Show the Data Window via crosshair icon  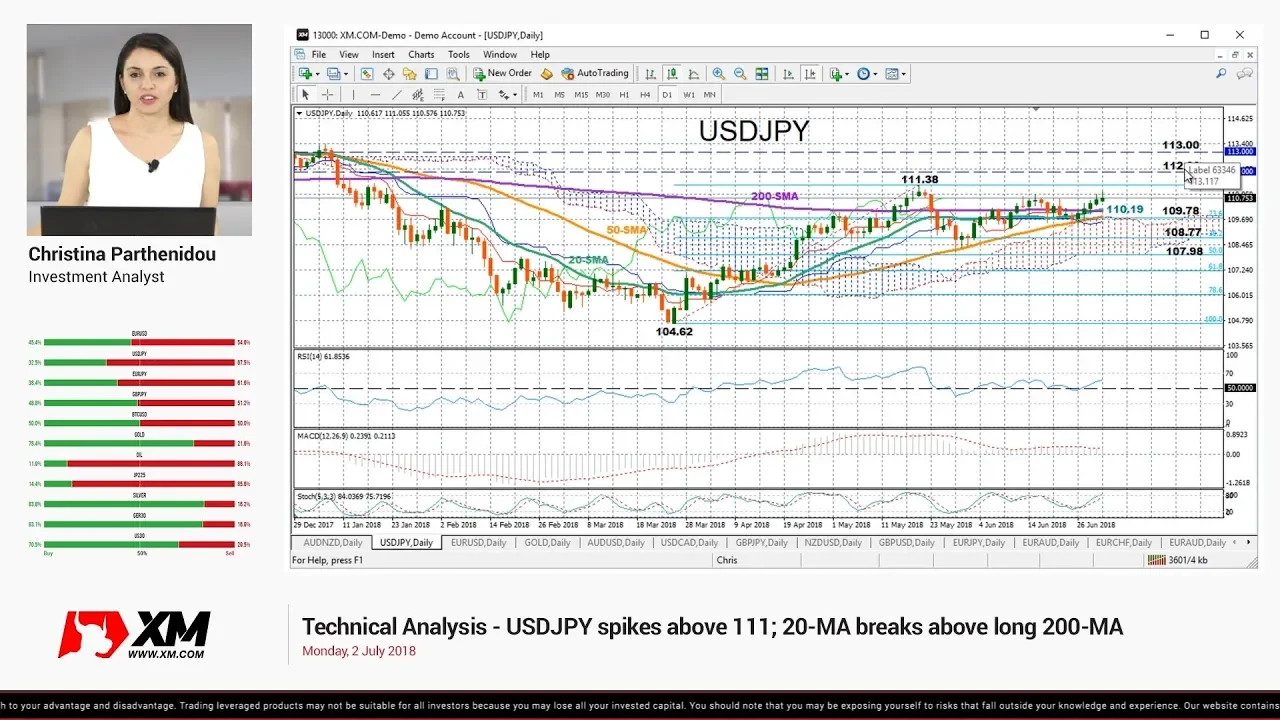(388, 73)
